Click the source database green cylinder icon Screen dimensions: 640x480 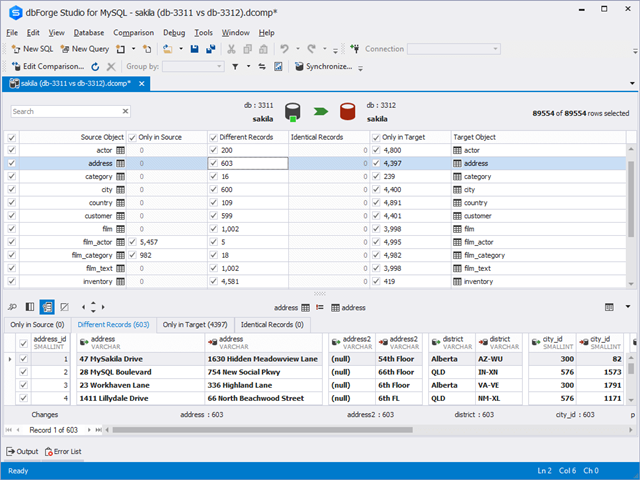pos(294,110)
